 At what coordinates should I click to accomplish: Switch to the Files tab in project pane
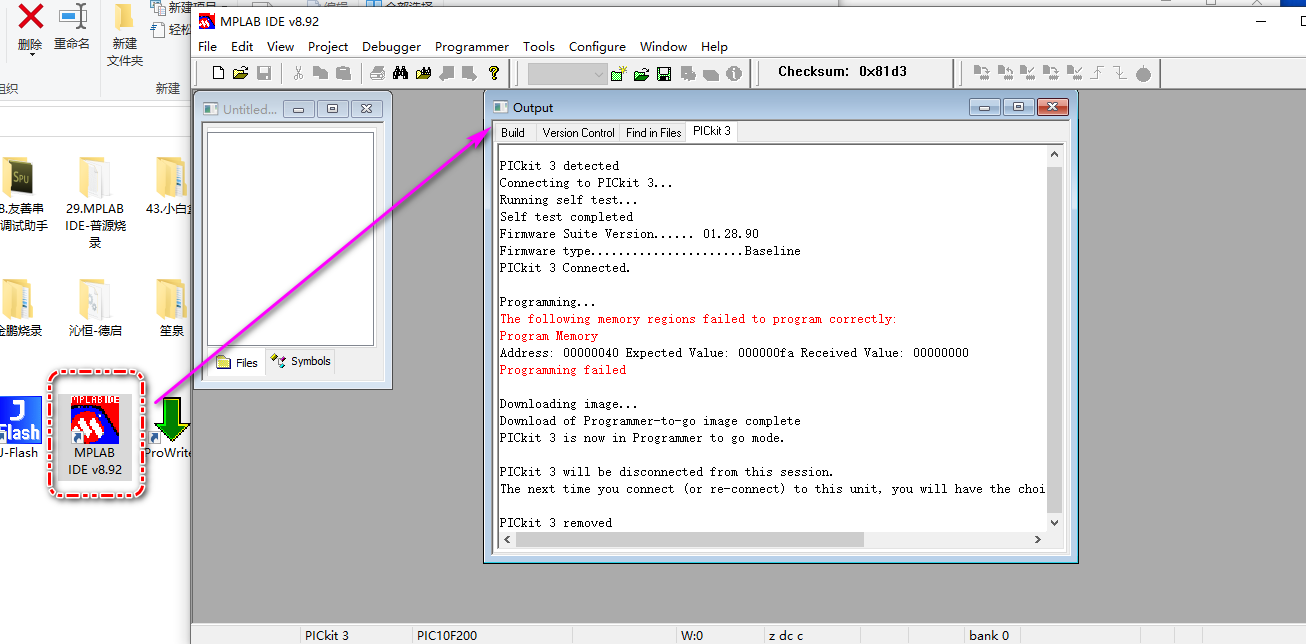point(238,362)
